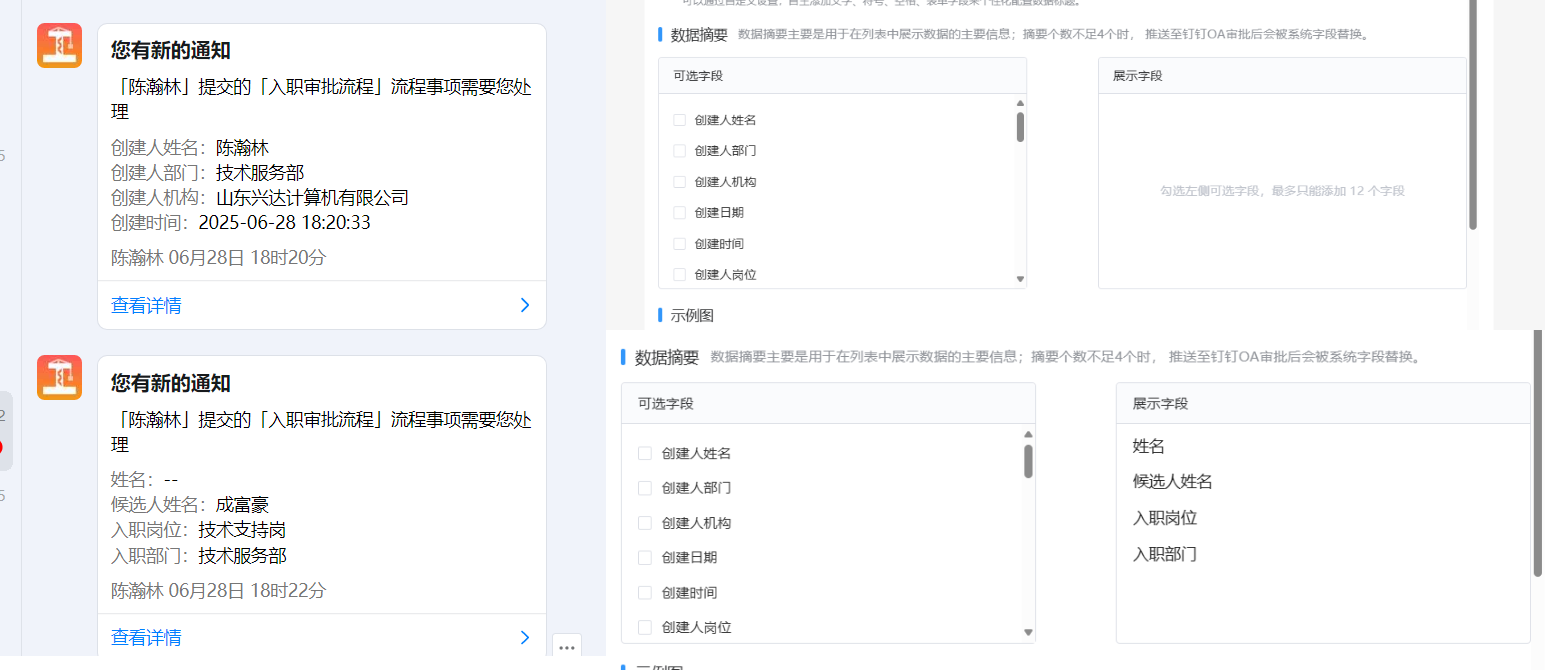The width and height of the screenshot is (1545, 670).
Task: Click the red app icon on the first notification
Action: [x=59, y=45]
